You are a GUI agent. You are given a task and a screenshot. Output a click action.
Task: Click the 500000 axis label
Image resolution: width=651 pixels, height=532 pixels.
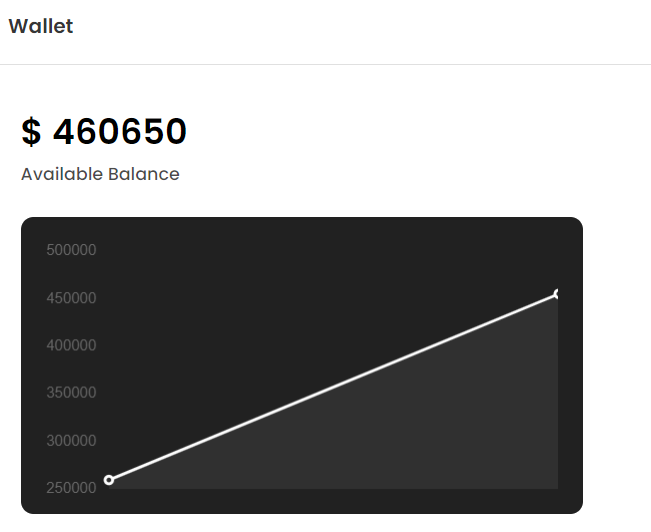pos(71,250)
